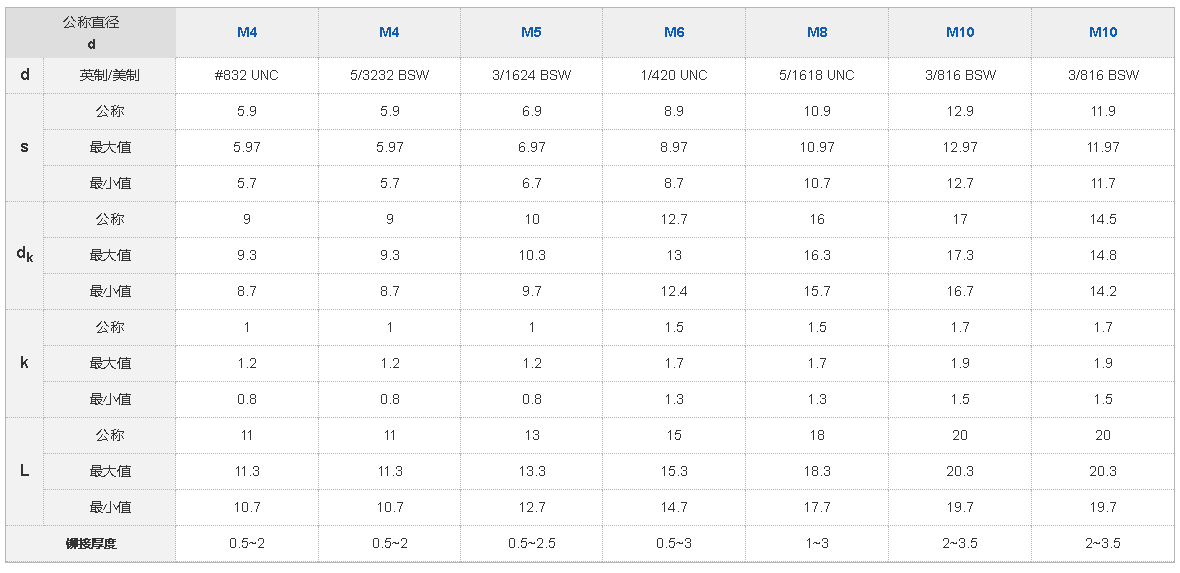Click the M10 header above 11.9 value
Image resolution: width=1180 pixels, height=573 pixels.
[x=1103, y=32]
